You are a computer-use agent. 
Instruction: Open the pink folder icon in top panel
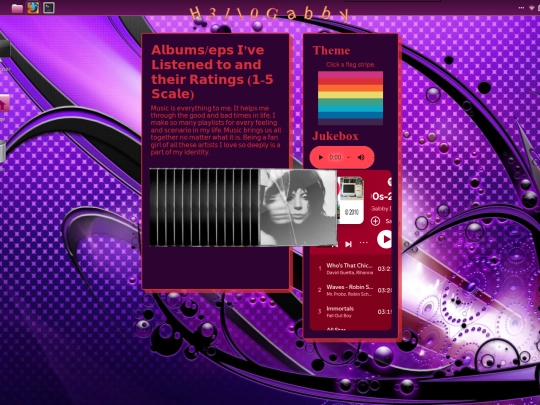(x=17, y=8)
